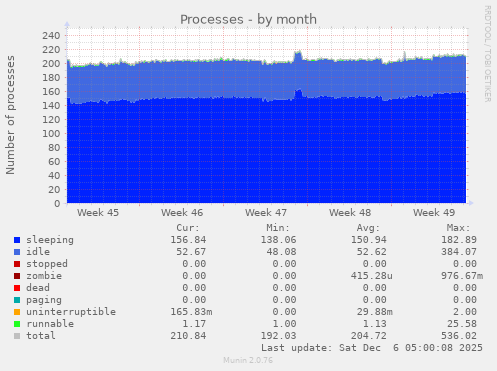Click the y-axis label 240
The height and width of the screenshot is (371, 497).
click(51, 36)
